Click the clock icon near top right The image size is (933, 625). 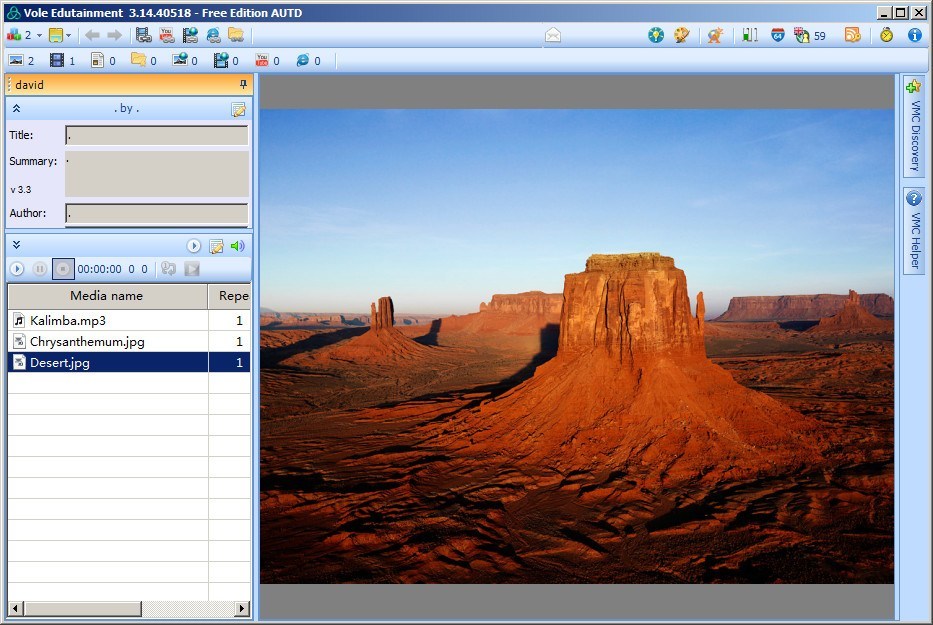(x=886, y=34)
